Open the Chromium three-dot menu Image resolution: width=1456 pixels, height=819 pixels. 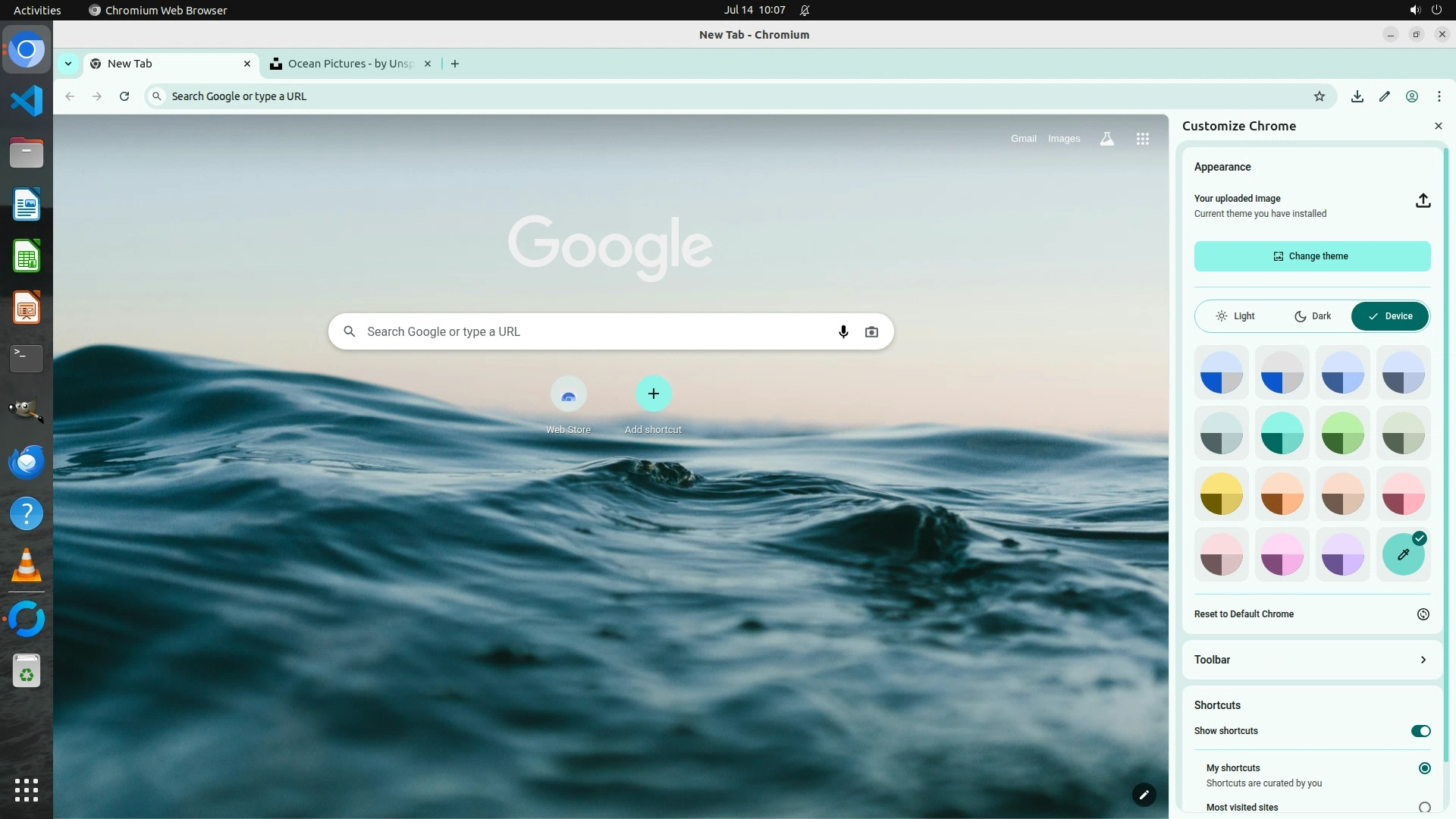point(1439,96)
